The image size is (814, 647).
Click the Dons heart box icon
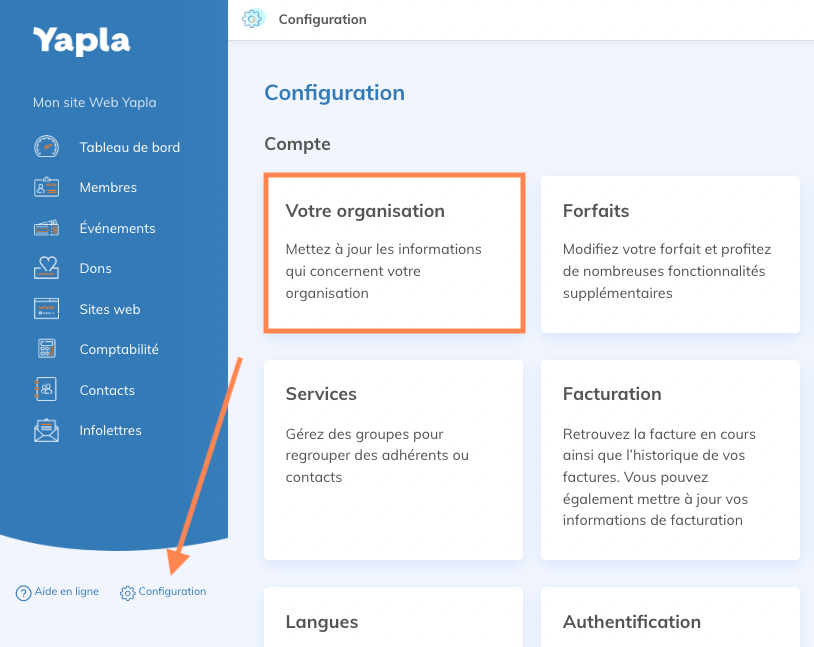tap(46, 268)
